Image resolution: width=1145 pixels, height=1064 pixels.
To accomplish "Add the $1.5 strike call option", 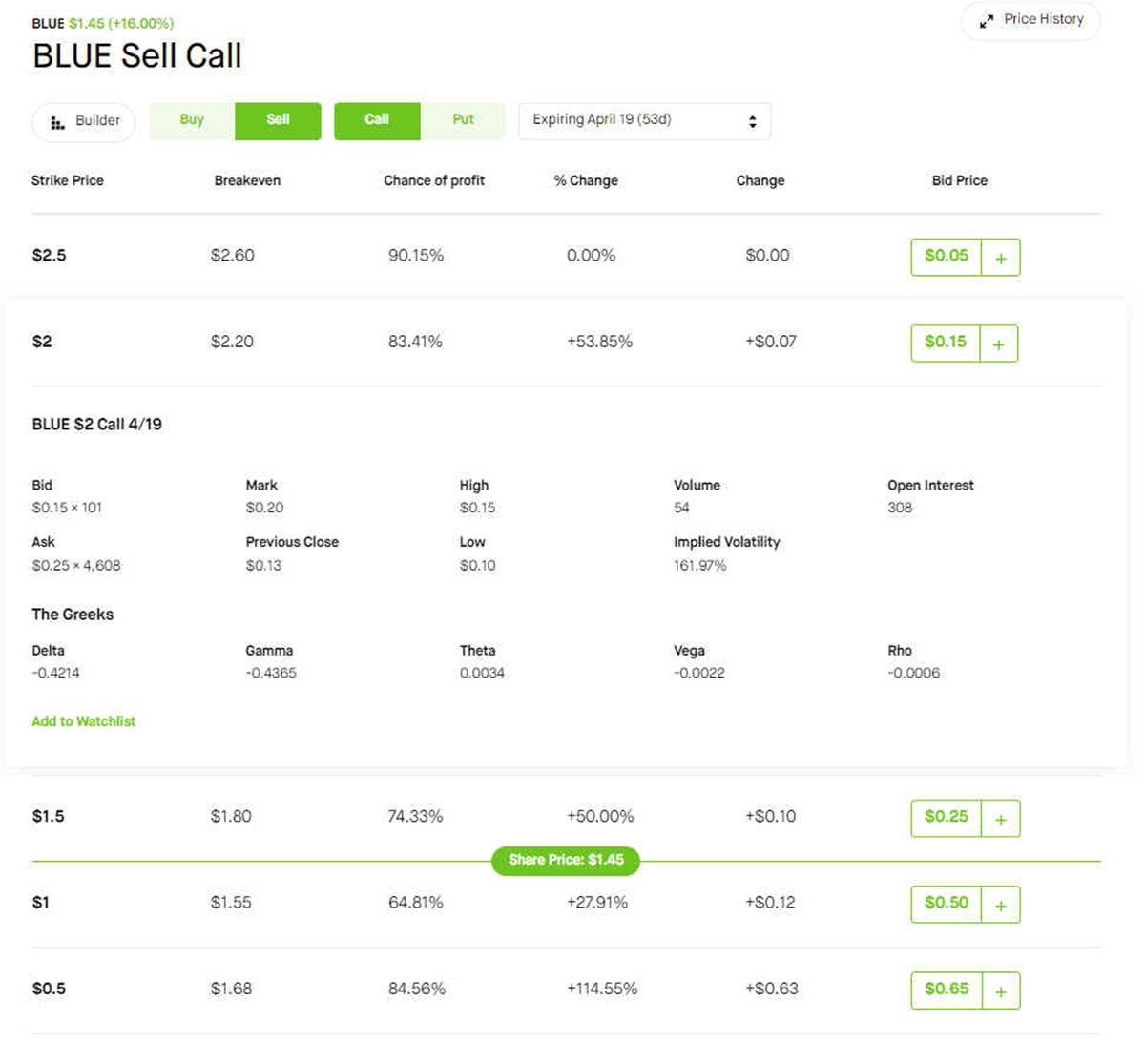I will (x=1000, y=819).
